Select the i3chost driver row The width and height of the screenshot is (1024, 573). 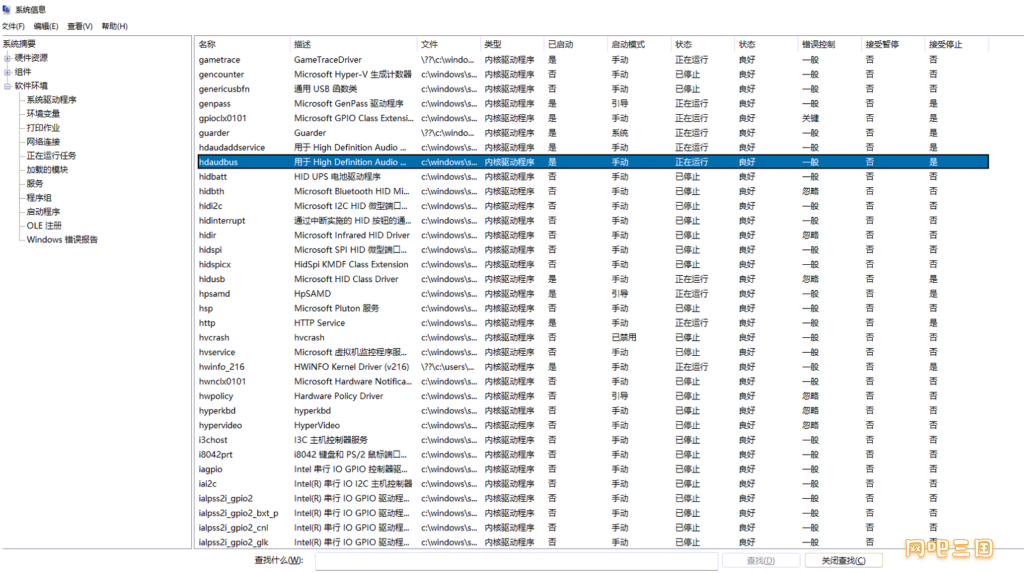(x=593, y=440)
